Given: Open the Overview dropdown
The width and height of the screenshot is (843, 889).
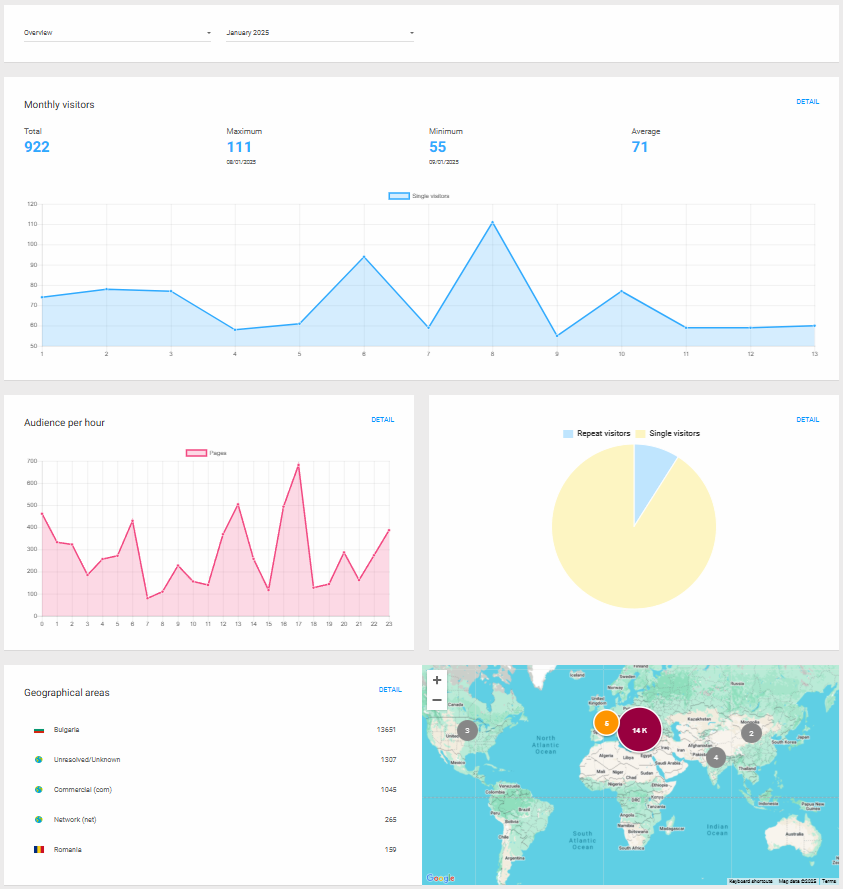Looking at the screenshot, I should 117,33.
